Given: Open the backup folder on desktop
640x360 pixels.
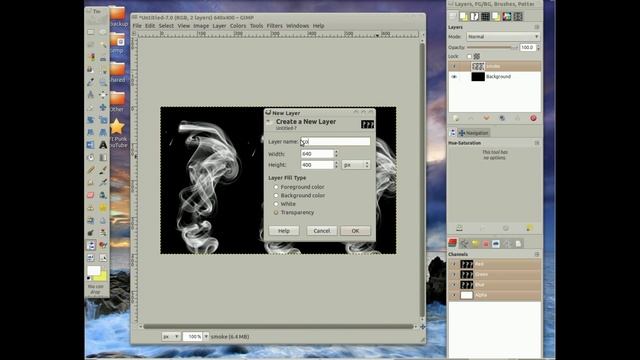Looking at the screenshot, I should click(x=117, y=16).
